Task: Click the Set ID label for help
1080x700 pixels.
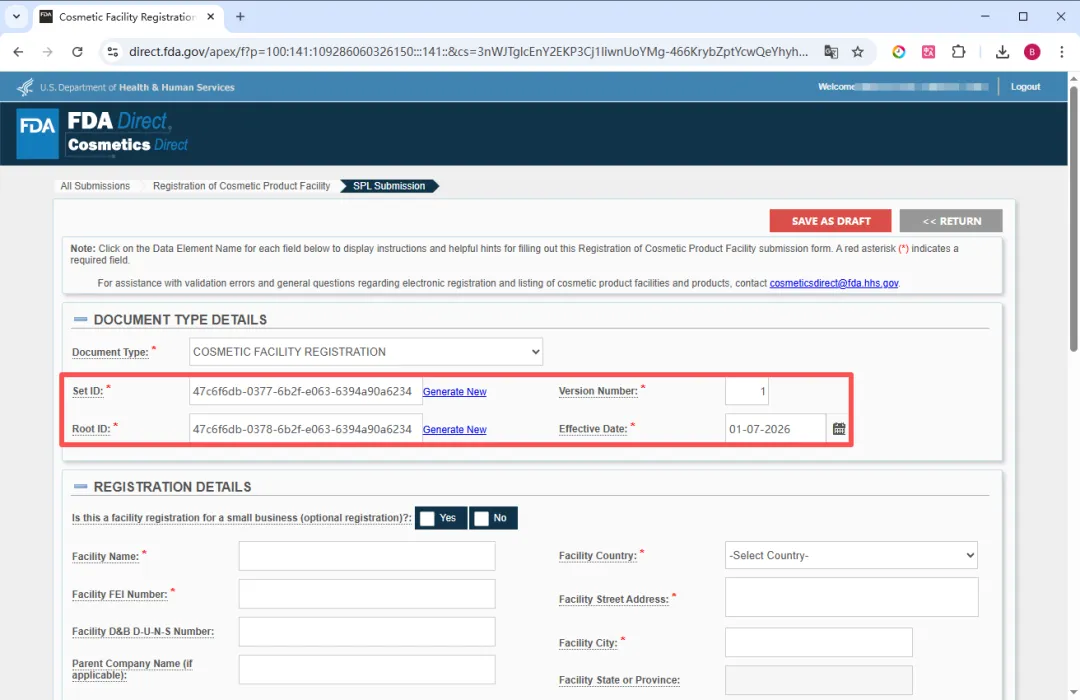Action: click(x=87, y=391)
